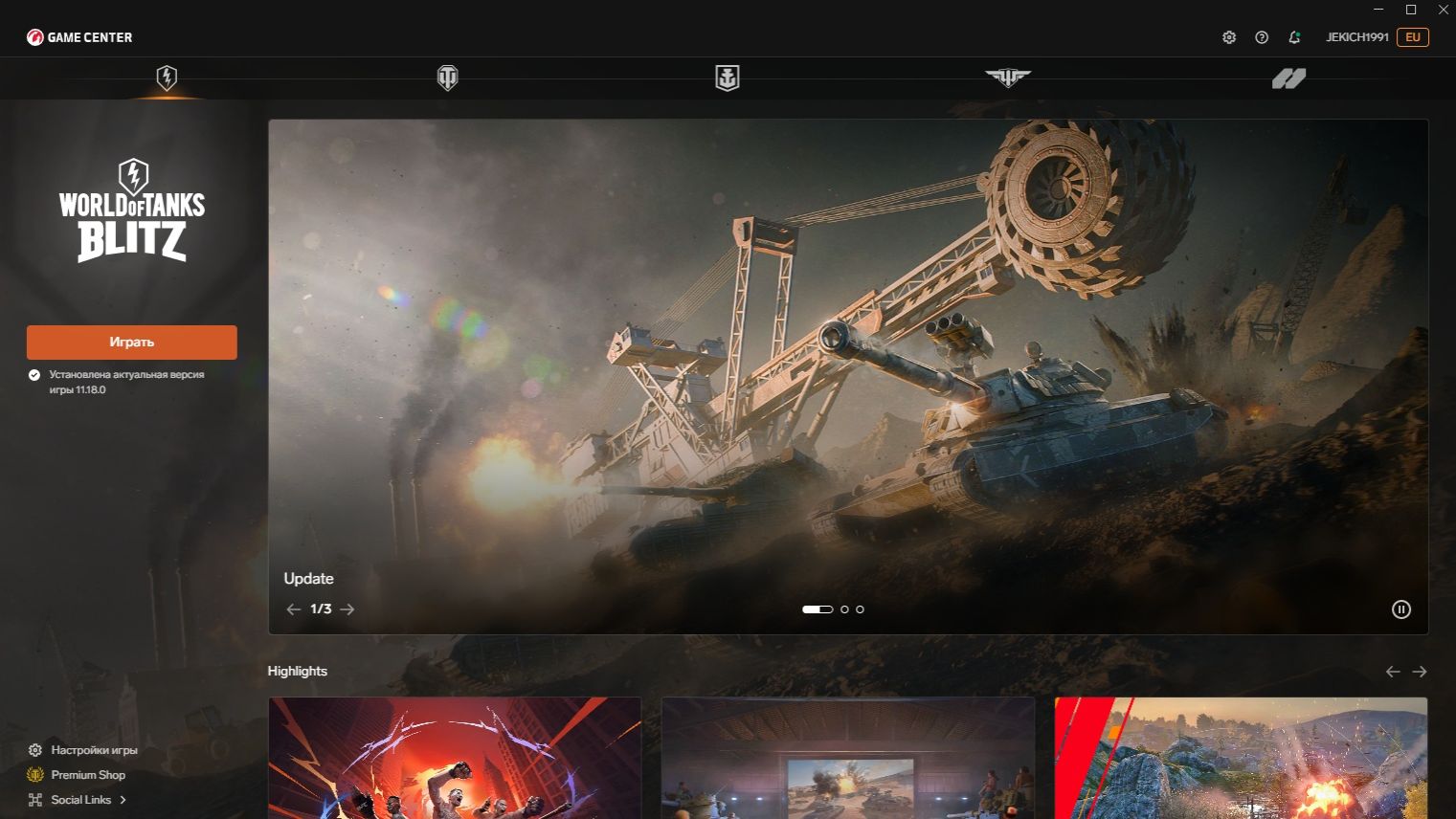Viewport: 1456px width, 819px height.
Task: Open the fighters highlight card
Action: (x=455, y=758)
